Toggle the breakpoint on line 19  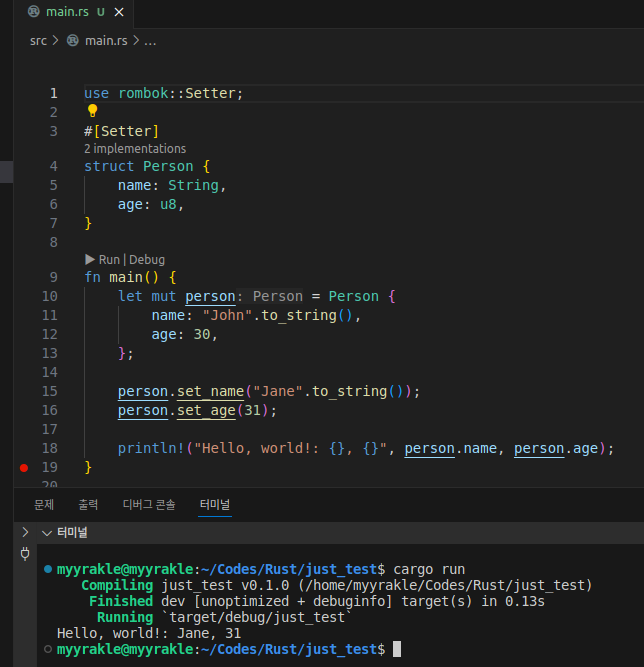[24, 467]
